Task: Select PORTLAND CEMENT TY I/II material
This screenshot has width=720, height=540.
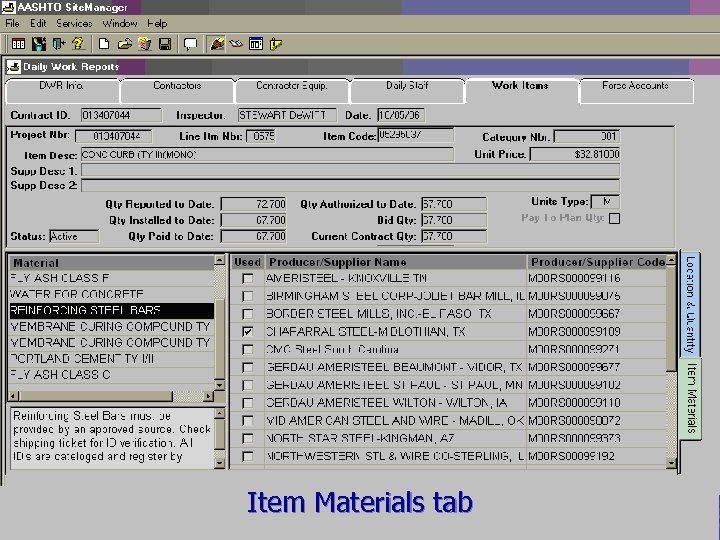Action: coord(111,359)
